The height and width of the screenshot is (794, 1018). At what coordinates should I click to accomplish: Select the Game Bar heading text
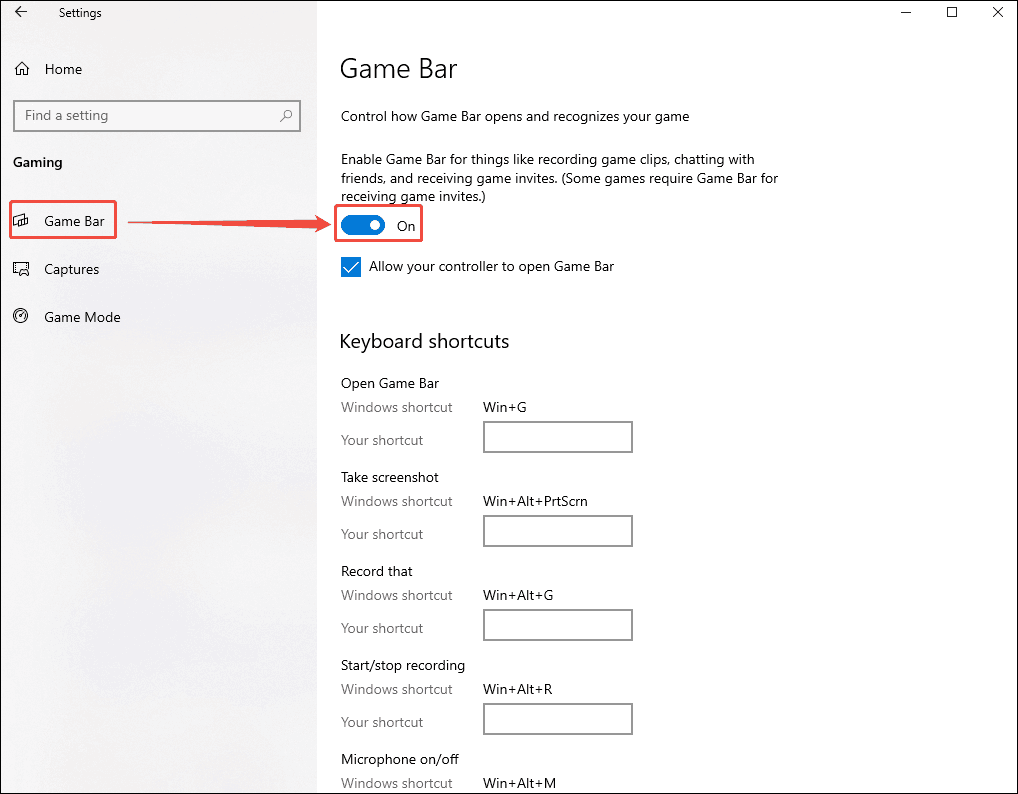coord(398,68)
